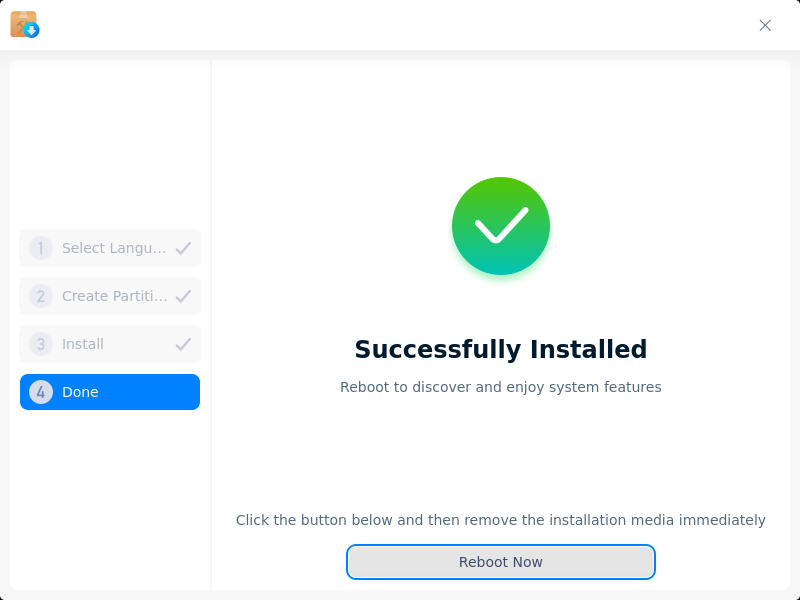Viewport: 800px width, 600px height.
Task: Click empty area above the step list
Action: tap(110, 143)
